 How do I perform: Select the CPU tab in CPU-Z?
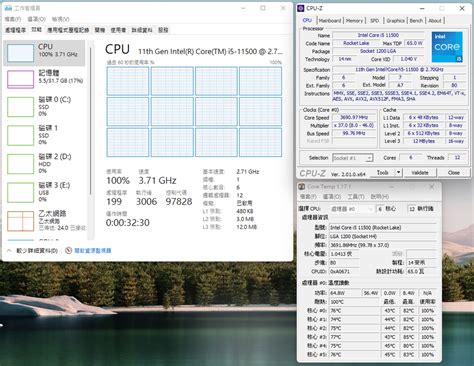307,20
